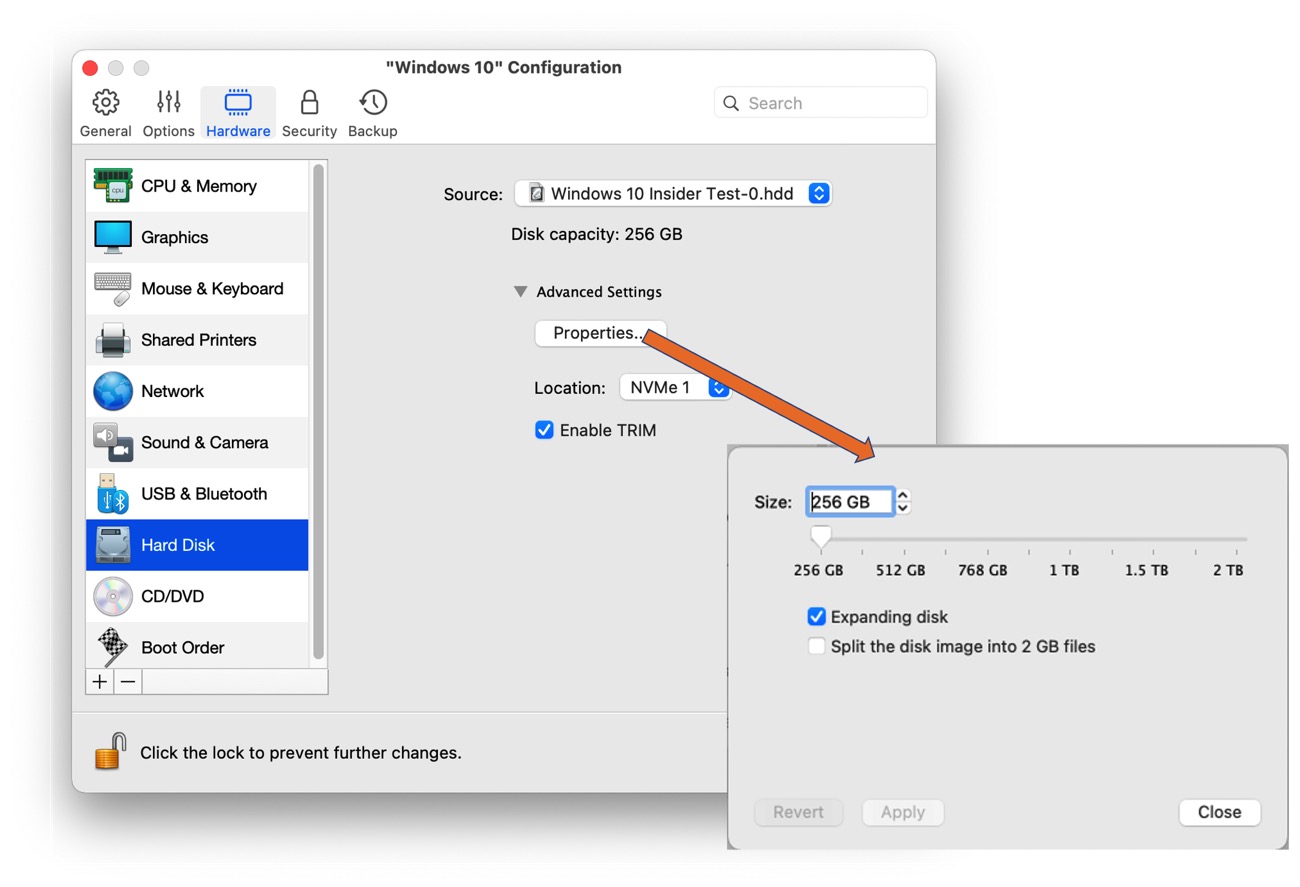Open the Options sliders icon

click(168, 103)
